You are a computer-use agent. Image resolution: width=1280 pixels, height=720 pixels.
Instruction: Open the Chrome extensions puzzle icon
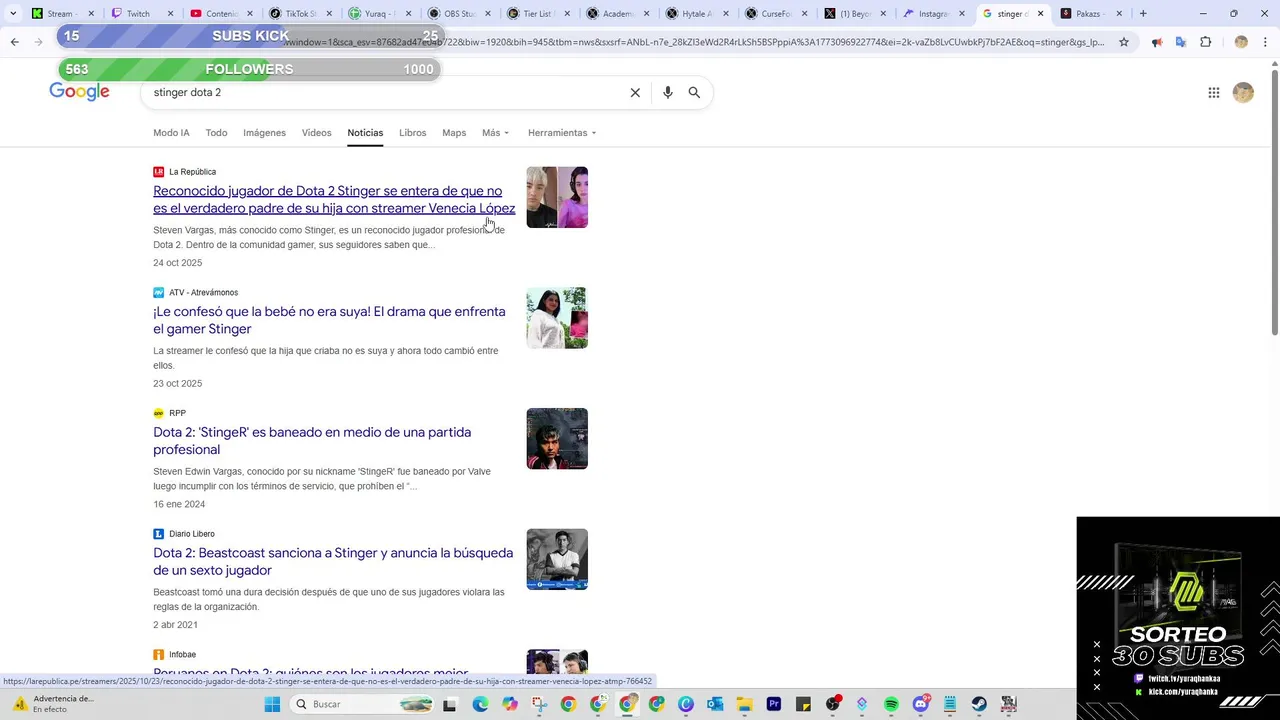(x=1205, y=42)
